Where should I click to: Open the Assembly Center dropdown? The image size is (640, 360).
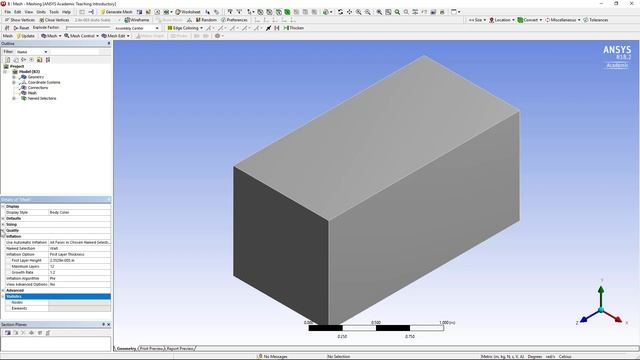click(137, 28)
